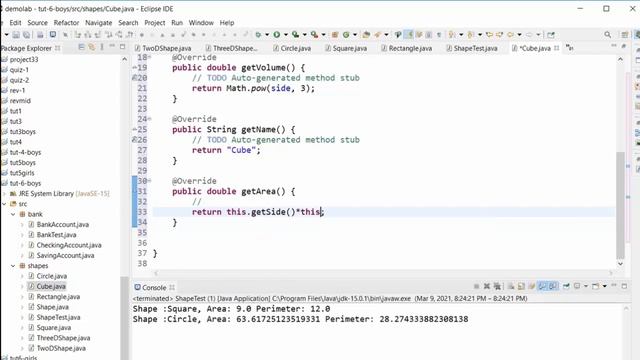Switch to the ShapeTest.java editor tab
The height and width of the screenshot is (360, 640).
pos(471,48)
